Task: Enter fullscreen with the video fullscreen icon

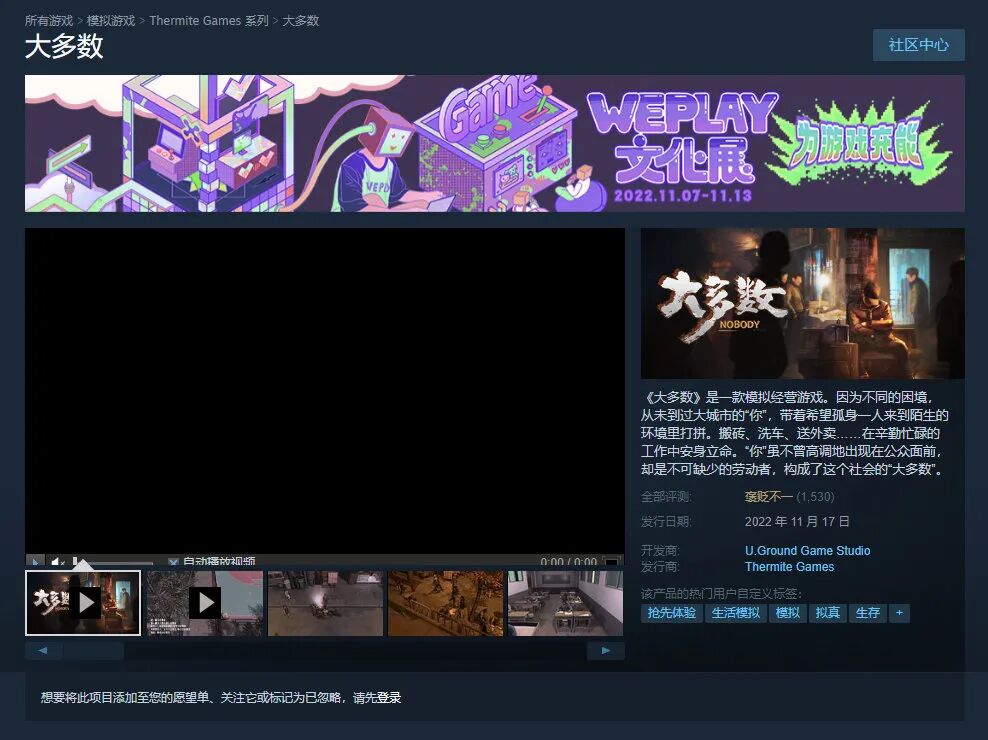Action: pos(611,562)
